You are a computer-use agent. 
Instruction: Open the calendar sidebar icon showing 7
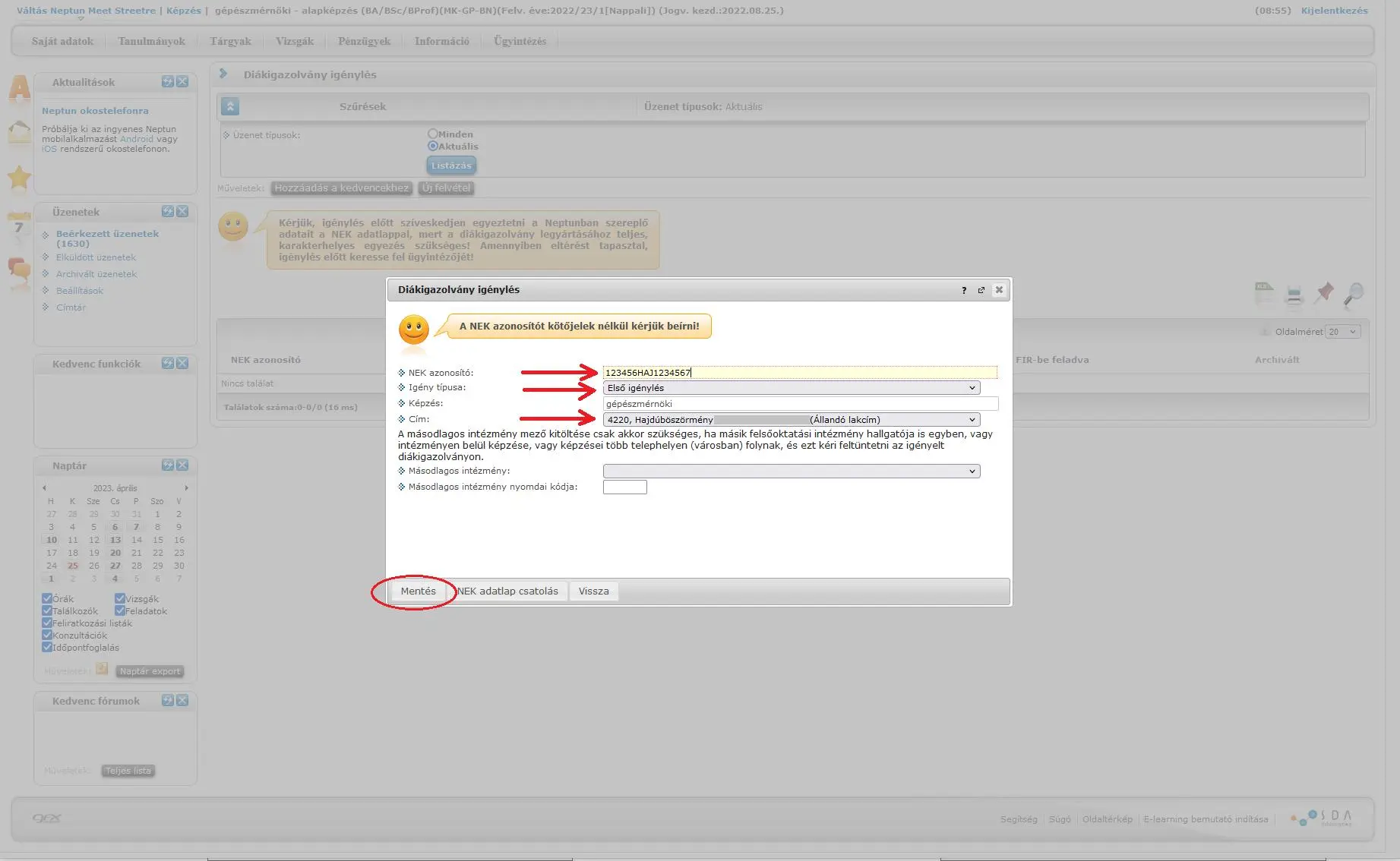[x=19, y=226]
